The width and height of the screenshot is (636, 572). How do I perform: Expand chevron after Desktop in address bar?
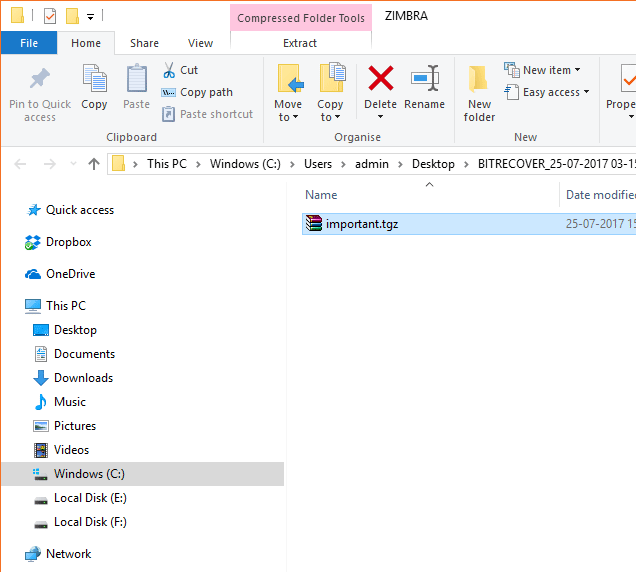click(x=466, y=164)
